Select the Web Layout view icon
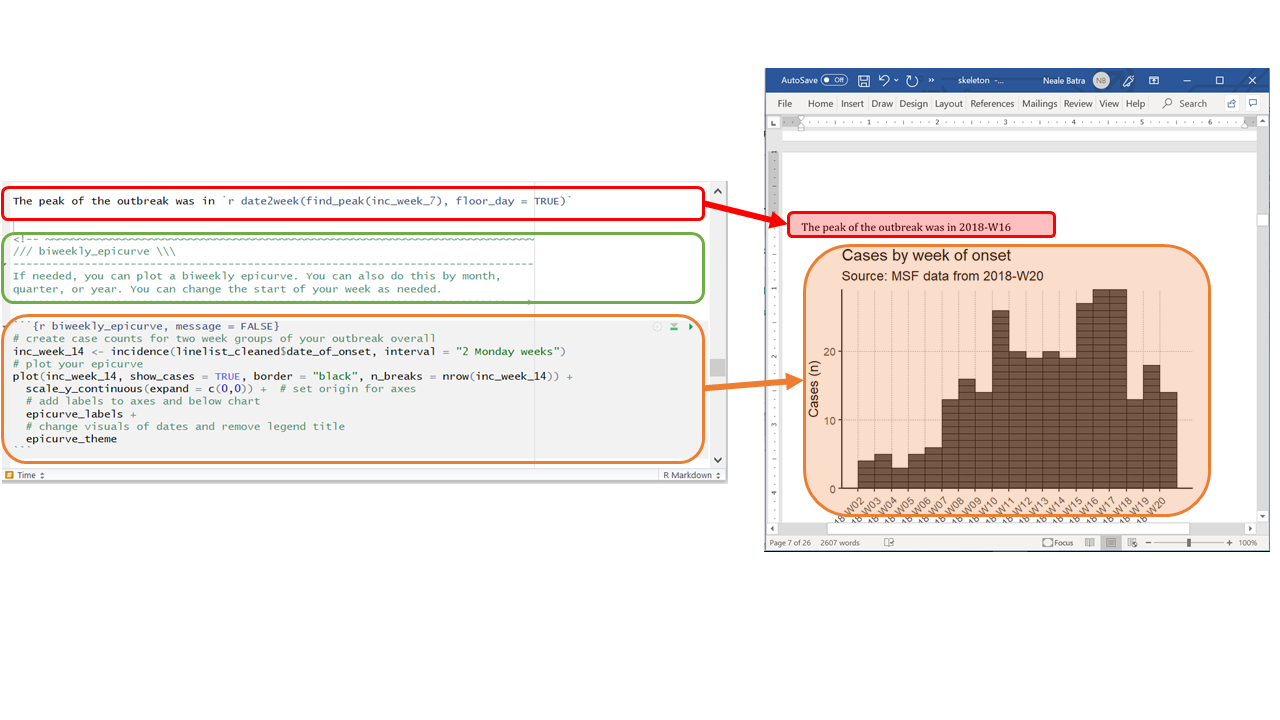 click(1132, 543)
